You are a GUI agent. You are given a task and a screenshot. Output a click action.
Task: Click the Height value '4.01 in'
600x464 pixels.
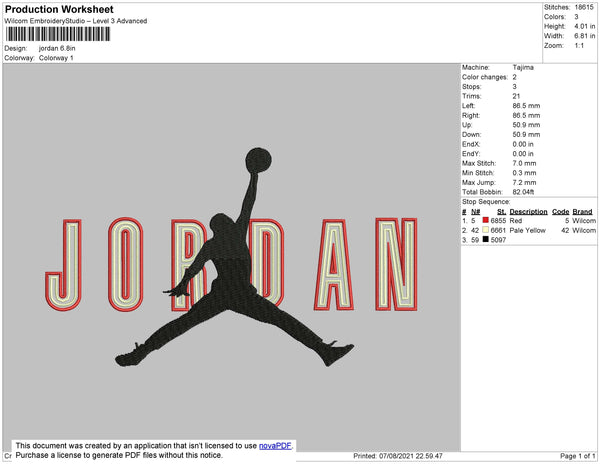(x=585, y=26)
